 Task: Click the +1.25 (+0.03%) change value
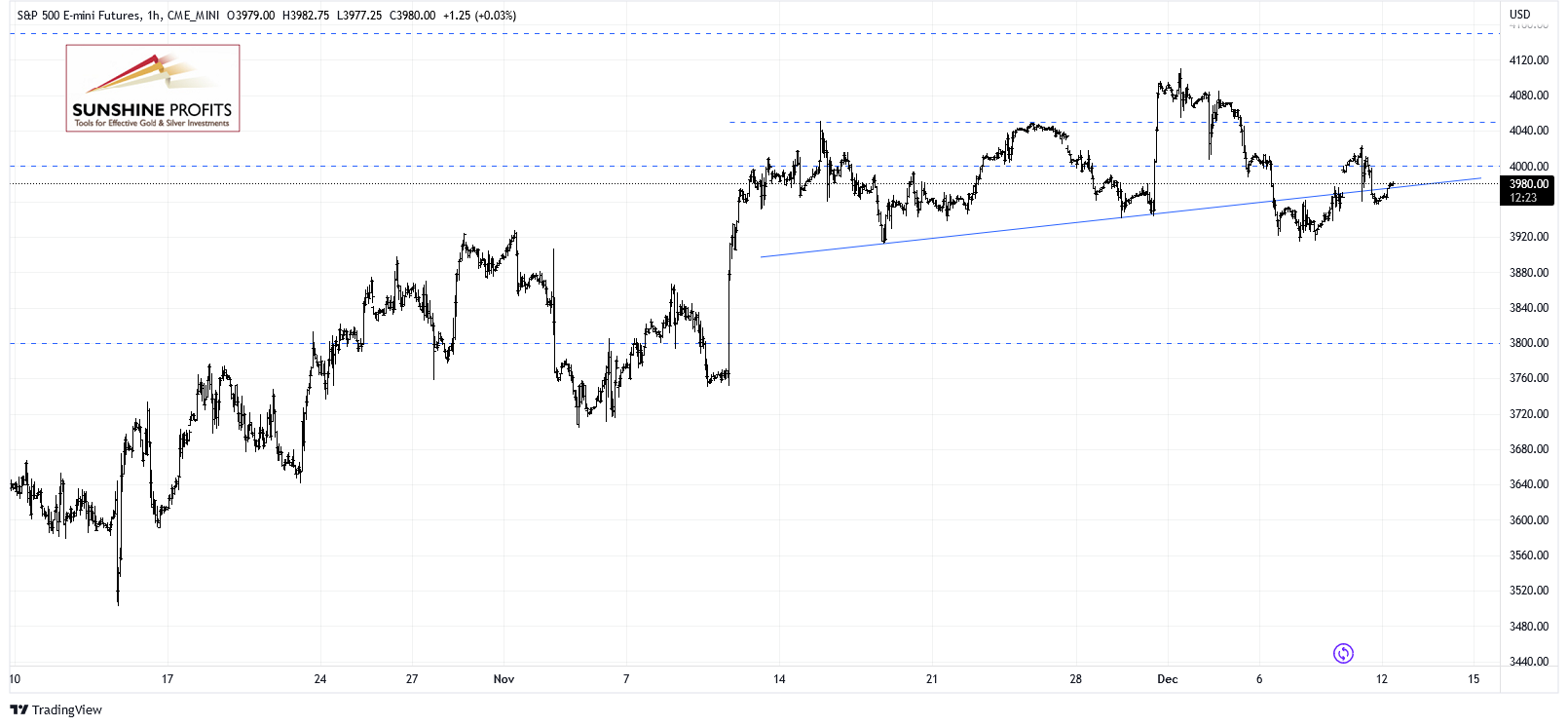coord(479,16)
